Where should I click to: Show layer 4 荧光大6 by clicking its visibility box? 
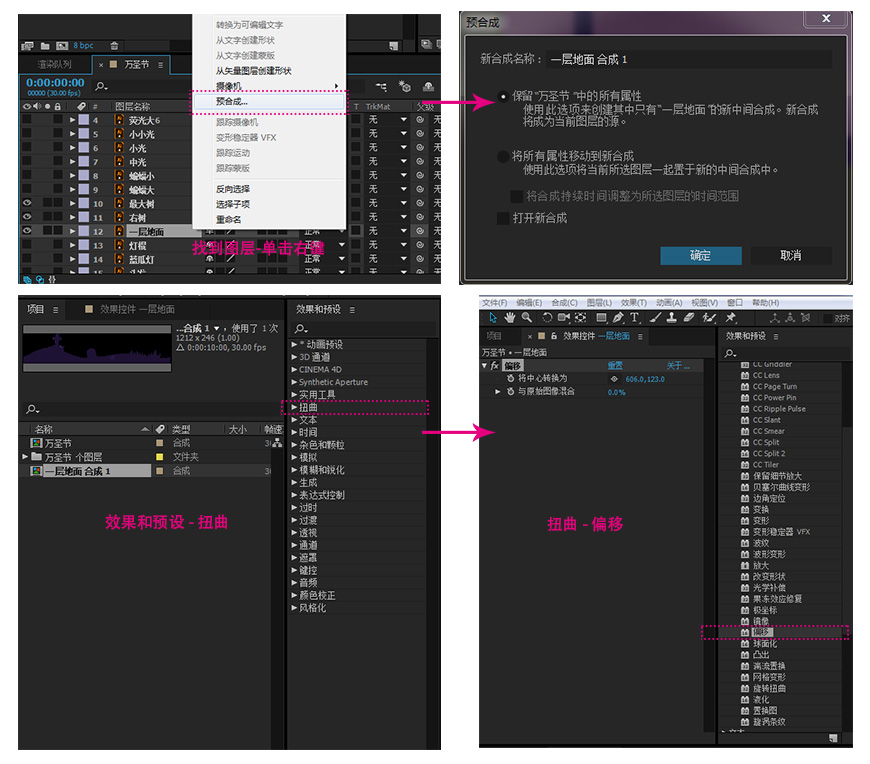(27, 120)
